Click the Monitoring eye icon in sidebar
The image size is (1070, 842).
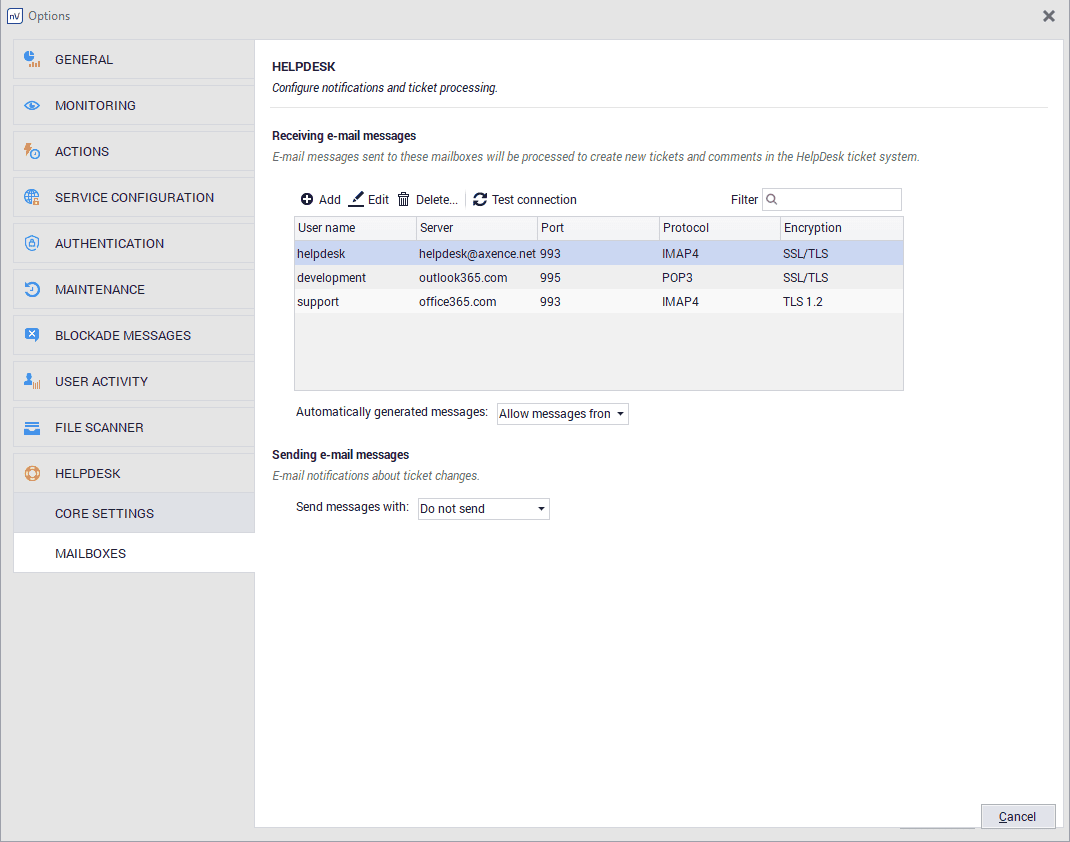point(32,105)
